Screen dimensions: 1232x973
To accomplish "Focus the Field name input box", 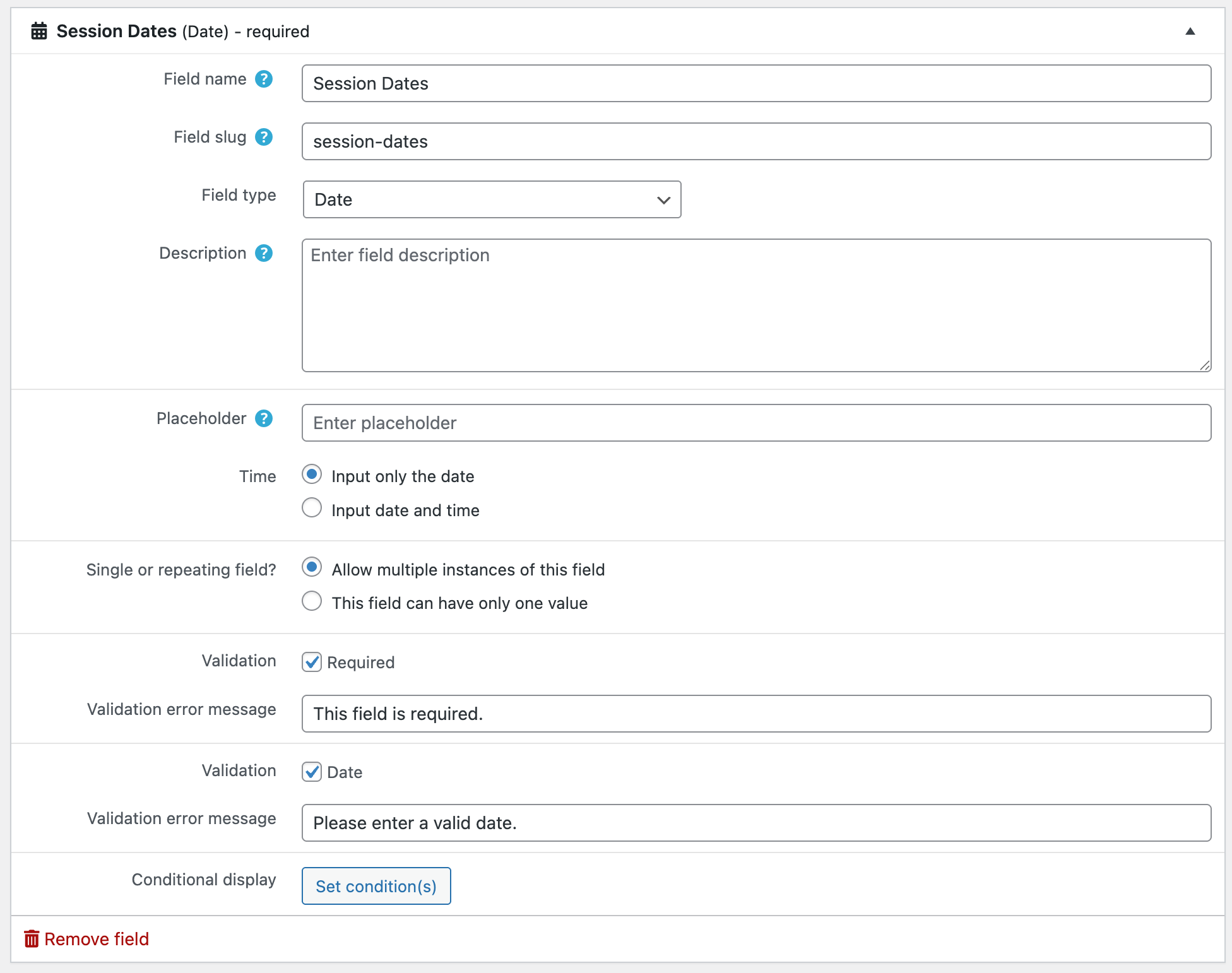I will coord(756,83).
